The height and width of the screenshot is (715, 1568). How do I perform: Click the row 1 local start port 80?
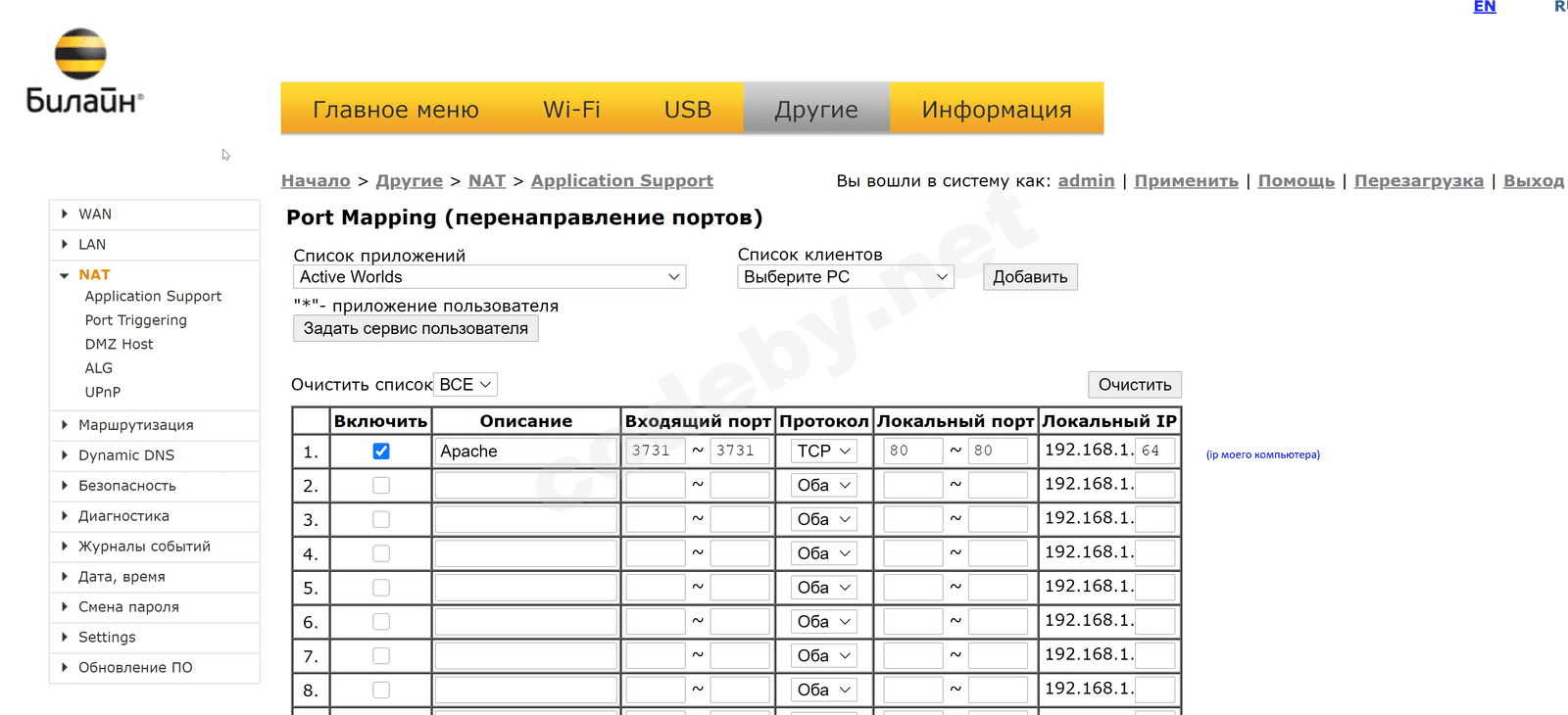click(x=913, y=451)
